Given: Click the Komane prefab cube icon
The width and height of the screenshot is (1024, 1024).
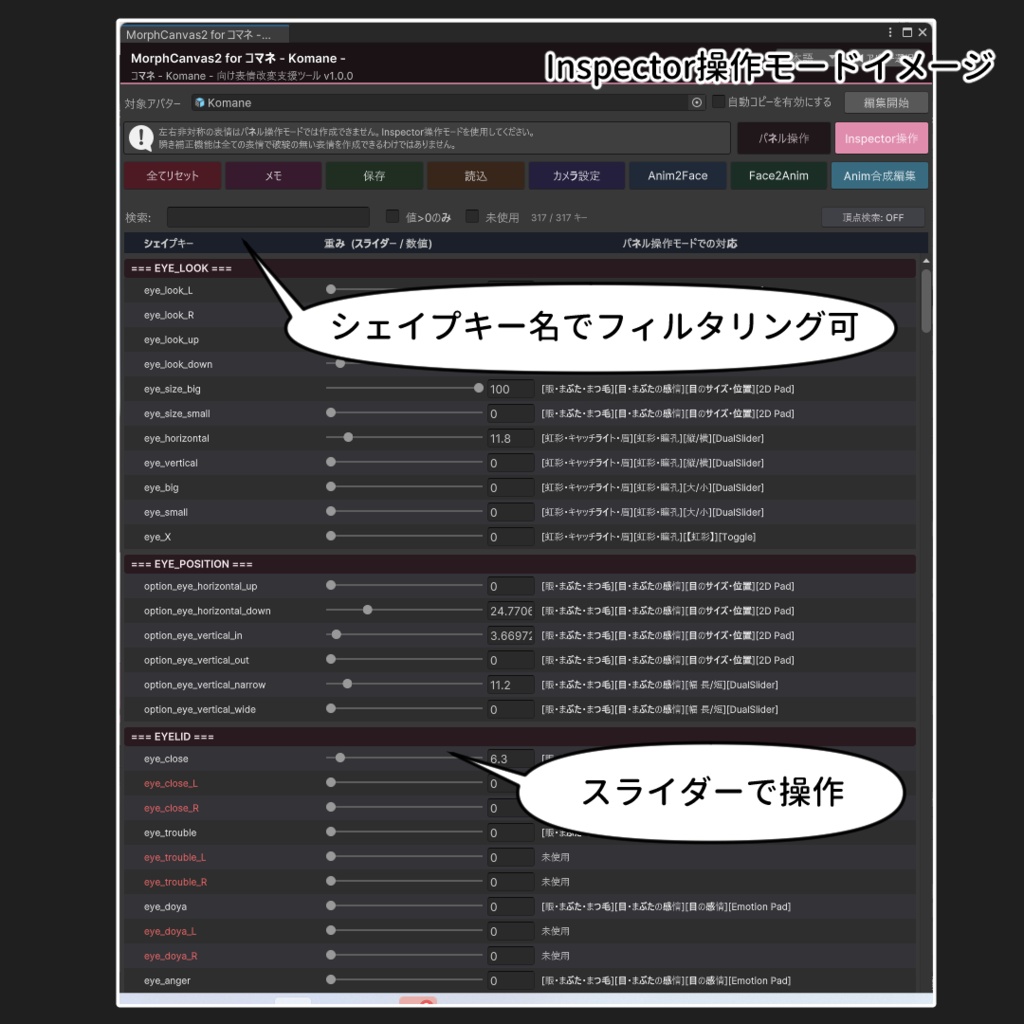Looking at the screenshot, I should tap(200, 103).
